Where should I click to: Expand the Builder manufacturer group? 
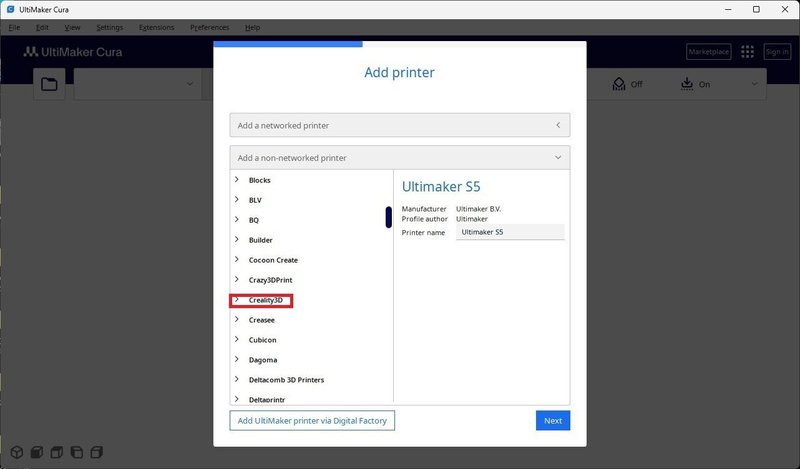pos(237,239)
